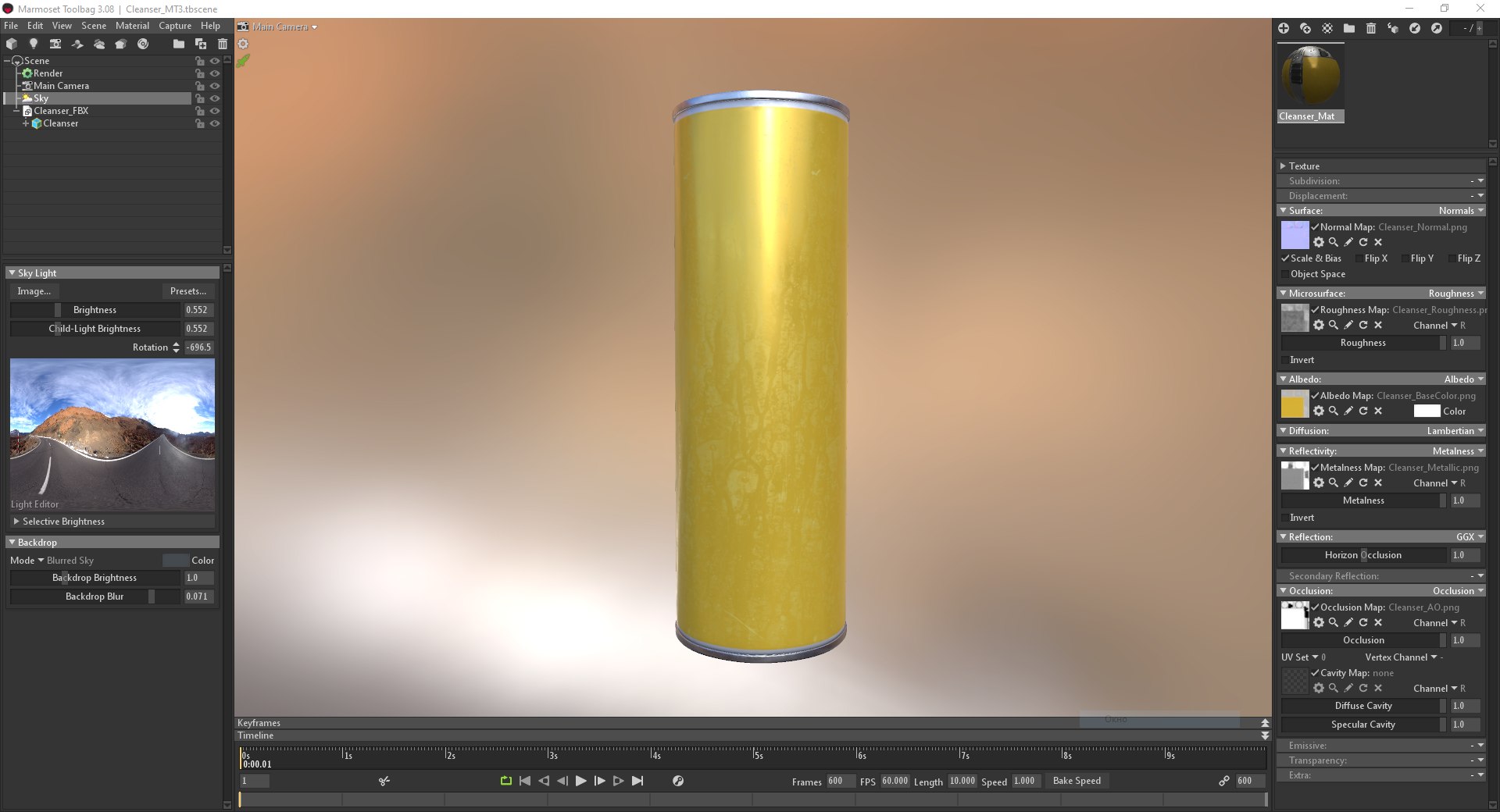Open the Scene menu
Screen dimensions: 1500x812
pyautogui.click(x=94, y=26)
